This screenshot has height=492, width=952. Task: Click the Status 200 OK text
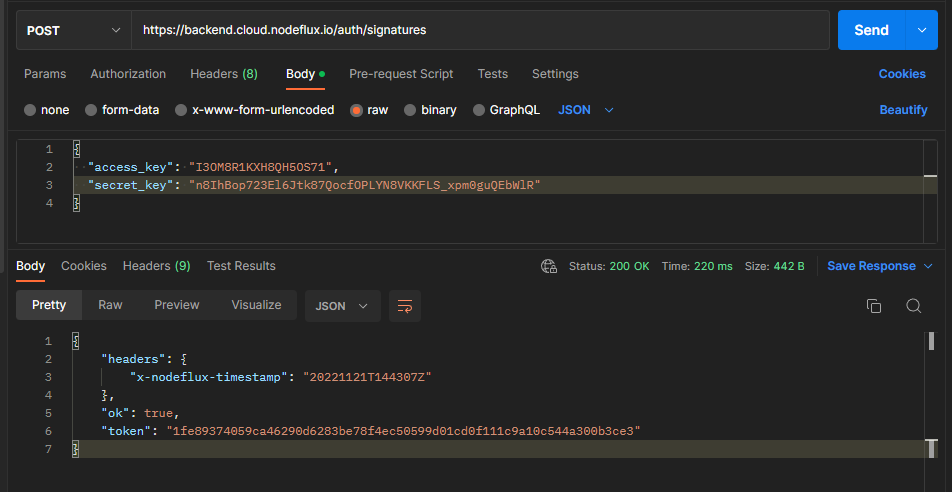point(609,266)
